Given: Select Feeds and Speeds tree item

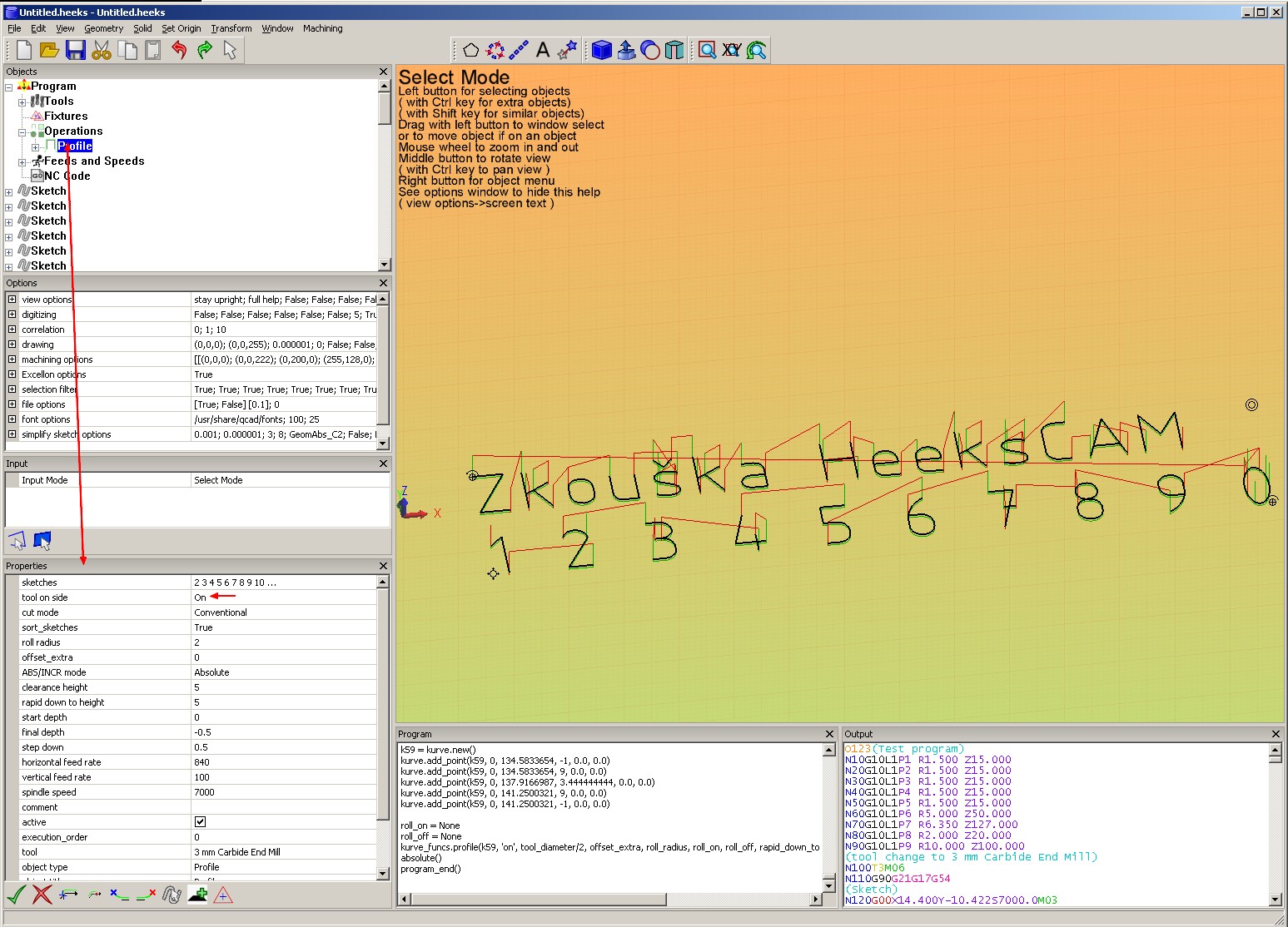Looking at the screenshot, I should point(93,161).
